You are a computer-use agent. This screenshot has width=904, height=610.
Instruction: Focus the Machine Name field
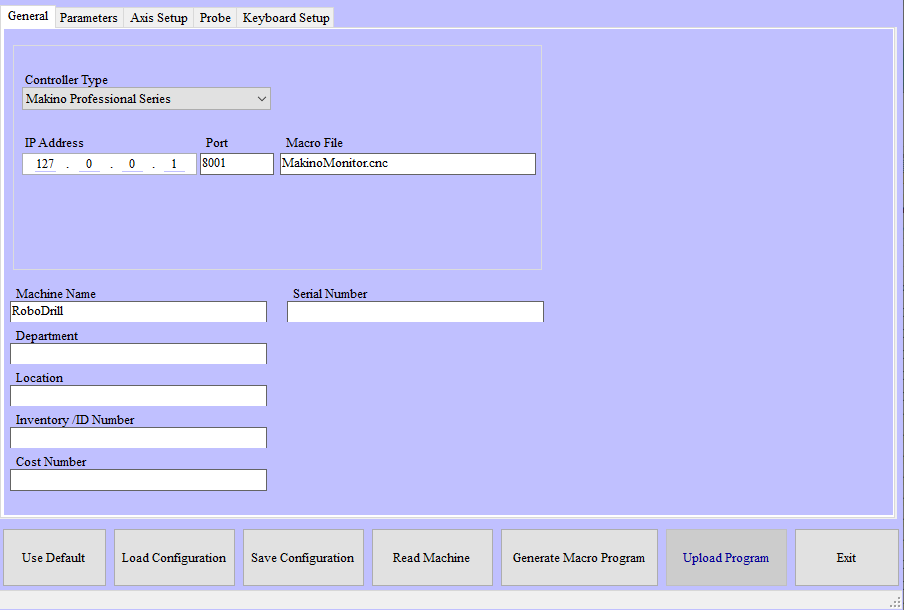tap(138, 312)
